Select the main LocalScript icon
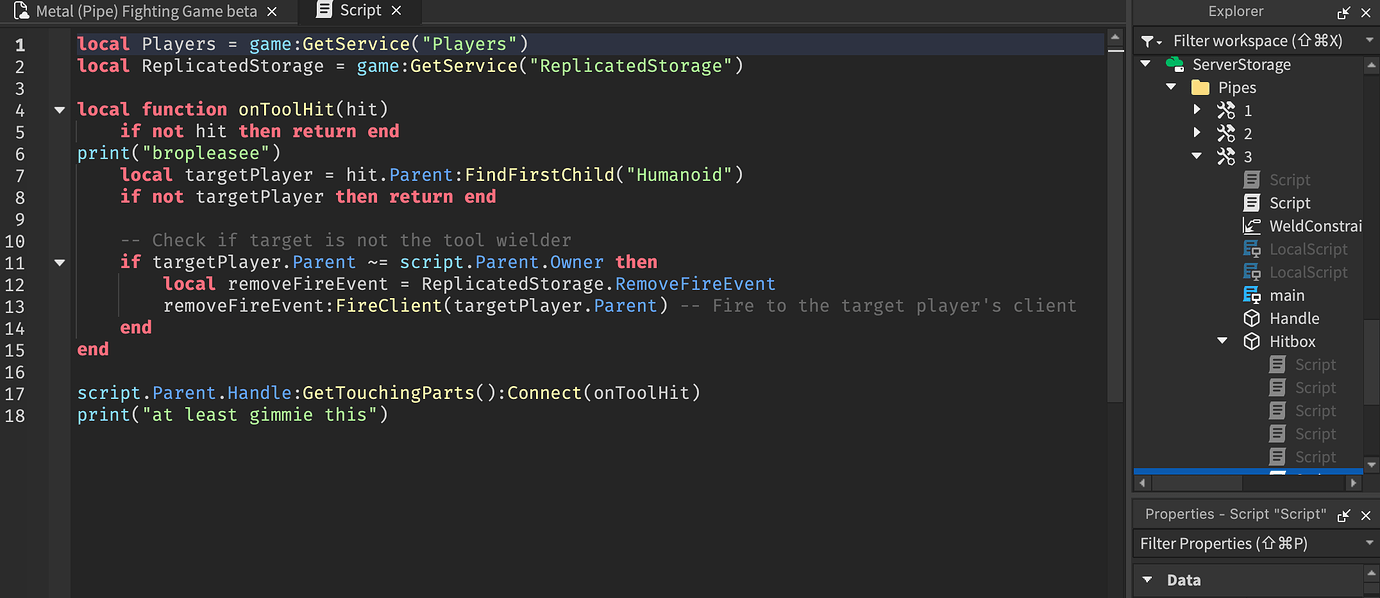1380x598 pixels. point(1251,295)
